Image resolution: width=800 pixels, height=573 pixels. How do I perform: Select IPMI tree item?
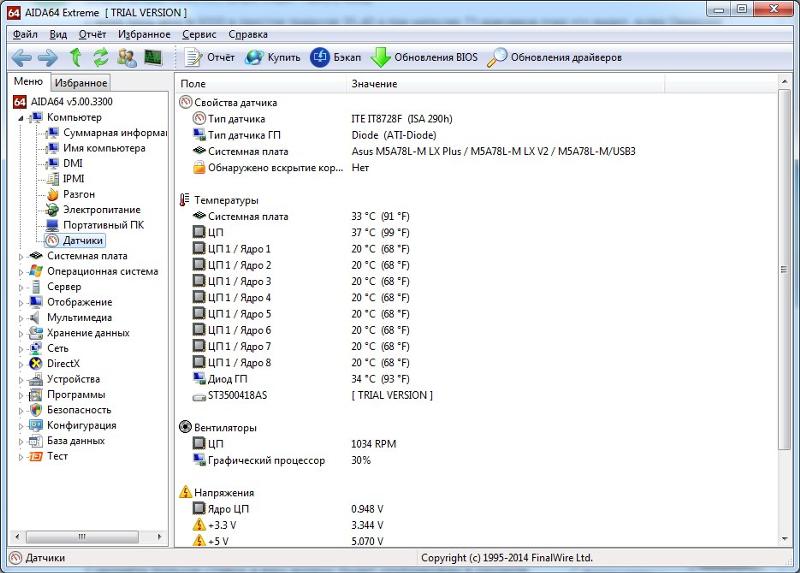tap(73, 179)
